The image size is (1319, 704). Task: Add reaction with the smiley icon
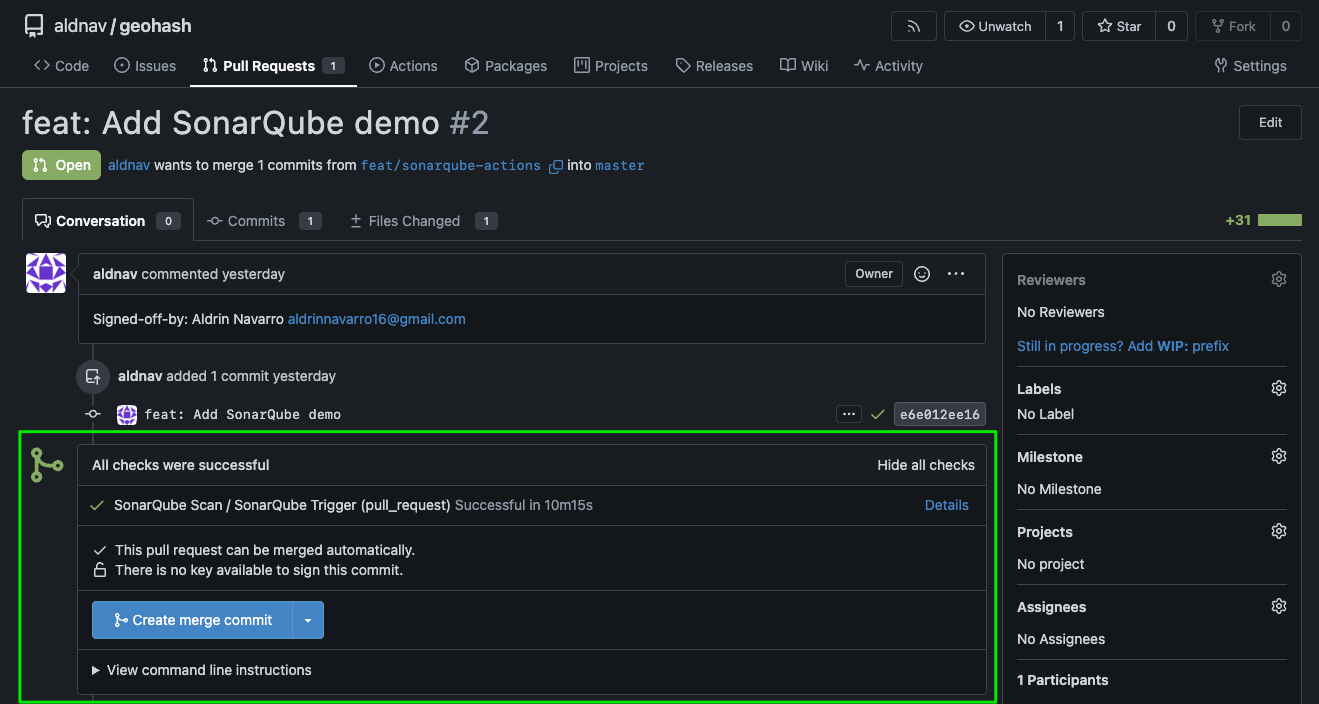pyautogui.click(x=923, y=273)
